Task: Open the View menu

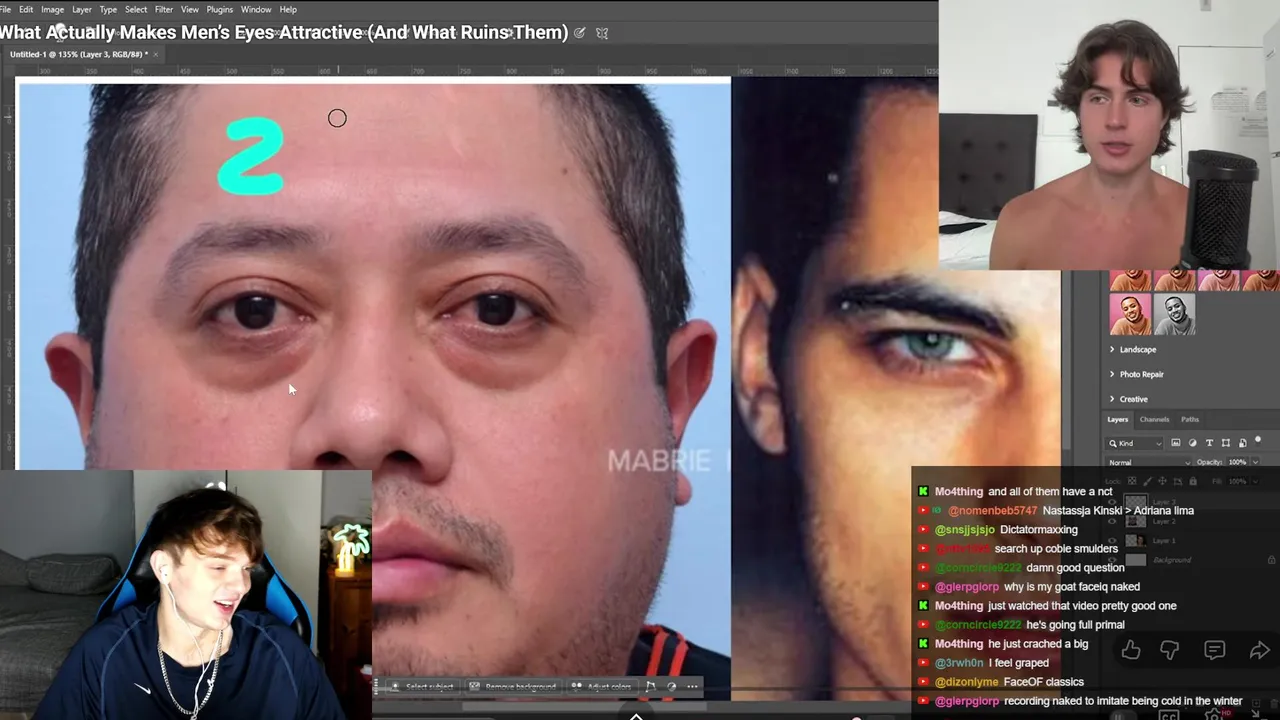Action: tap(190, 9)
